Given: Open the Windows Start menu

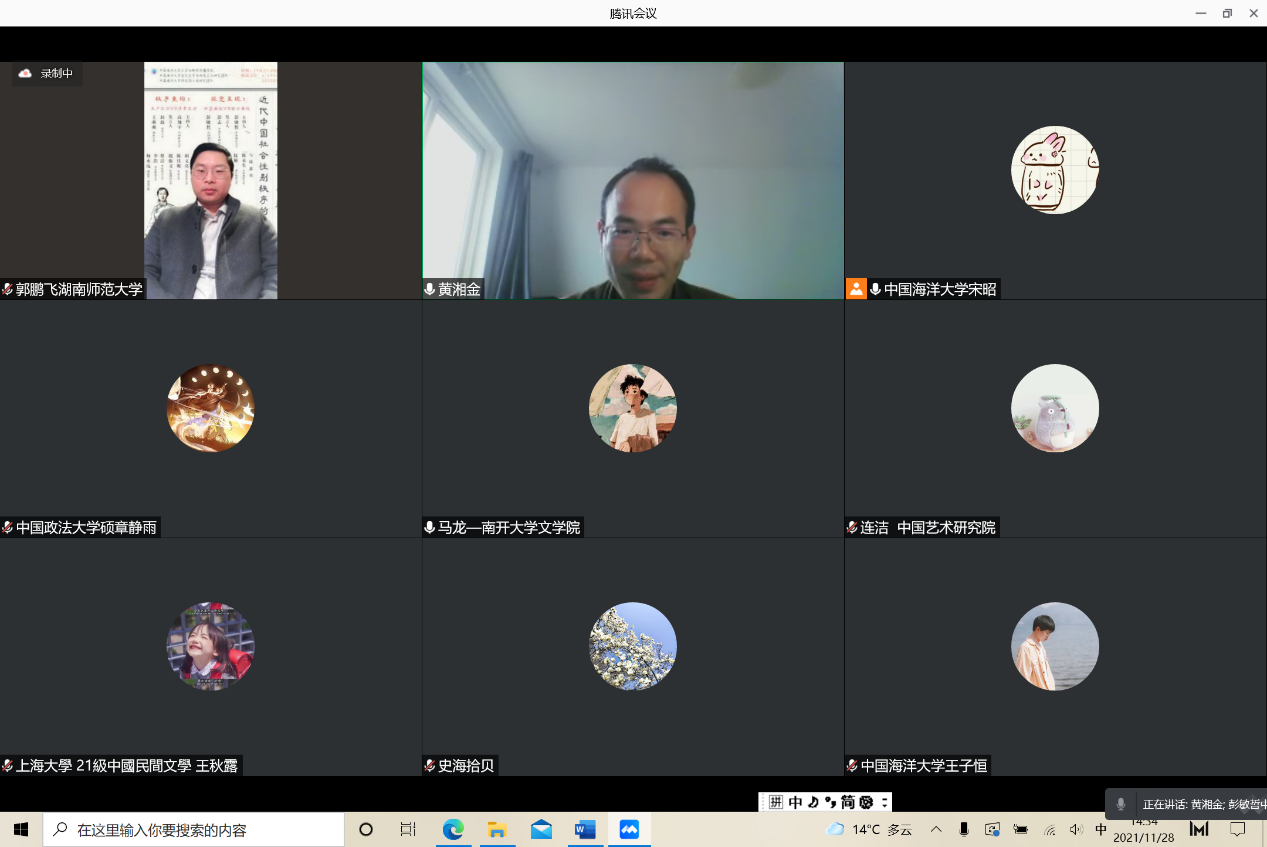Looking at the screenshot, I should (x=21, y=829).
